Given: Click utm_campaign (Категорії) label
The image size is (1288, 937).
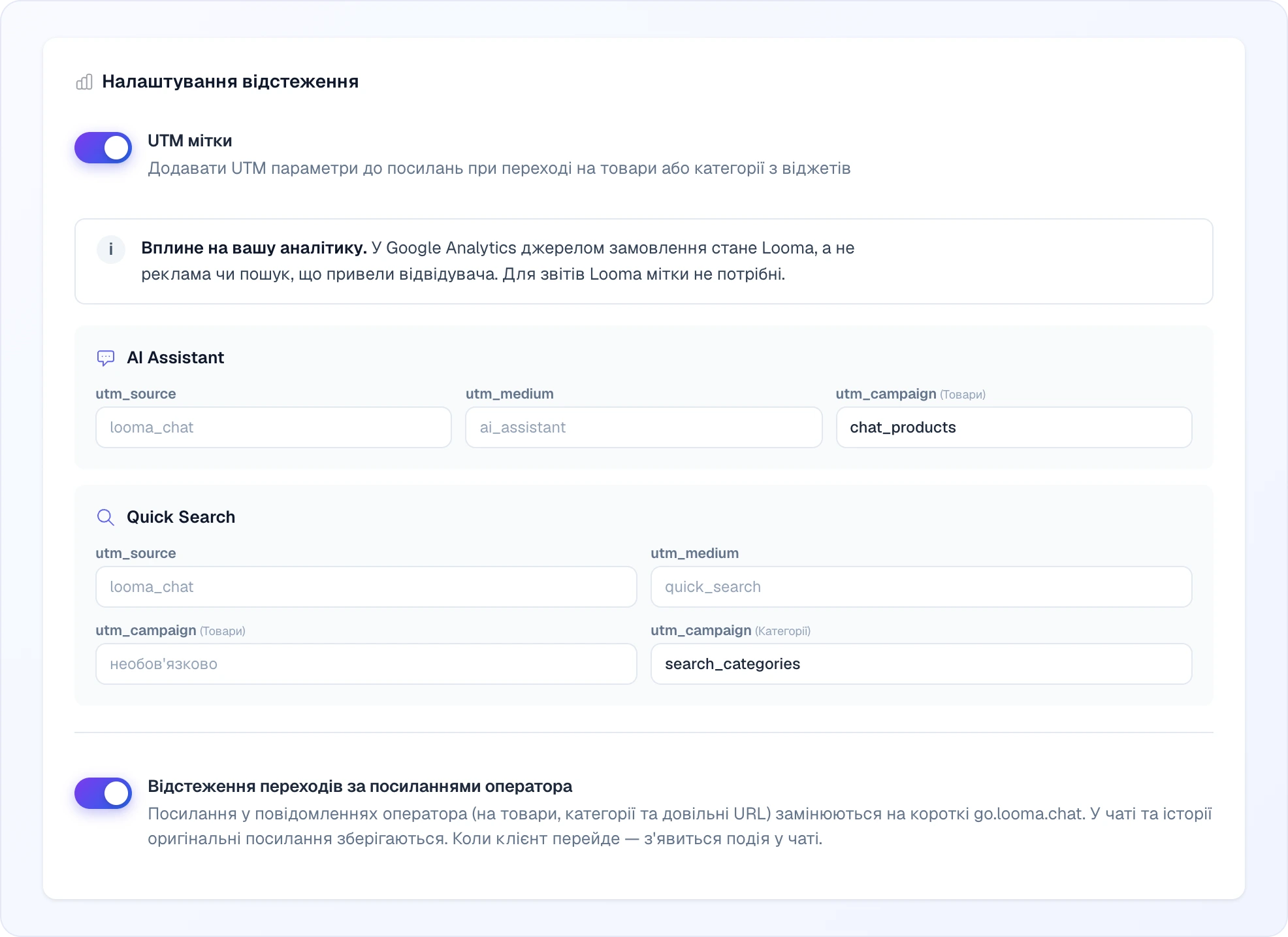Looking at the screenshot, I should coord(730,631).
